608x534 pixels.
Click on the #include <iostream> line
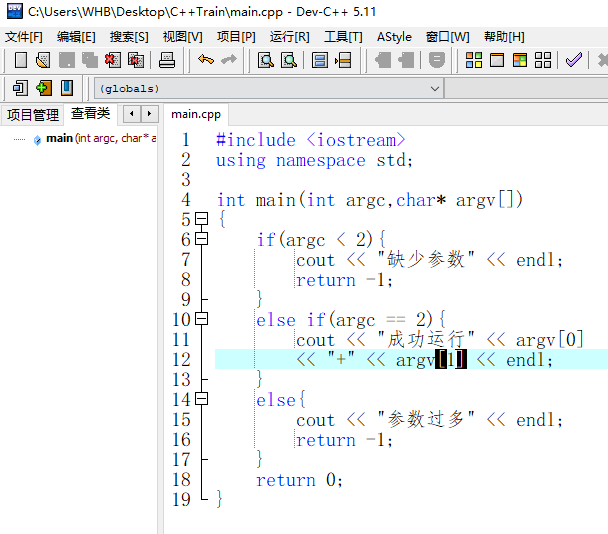point(311,140)
